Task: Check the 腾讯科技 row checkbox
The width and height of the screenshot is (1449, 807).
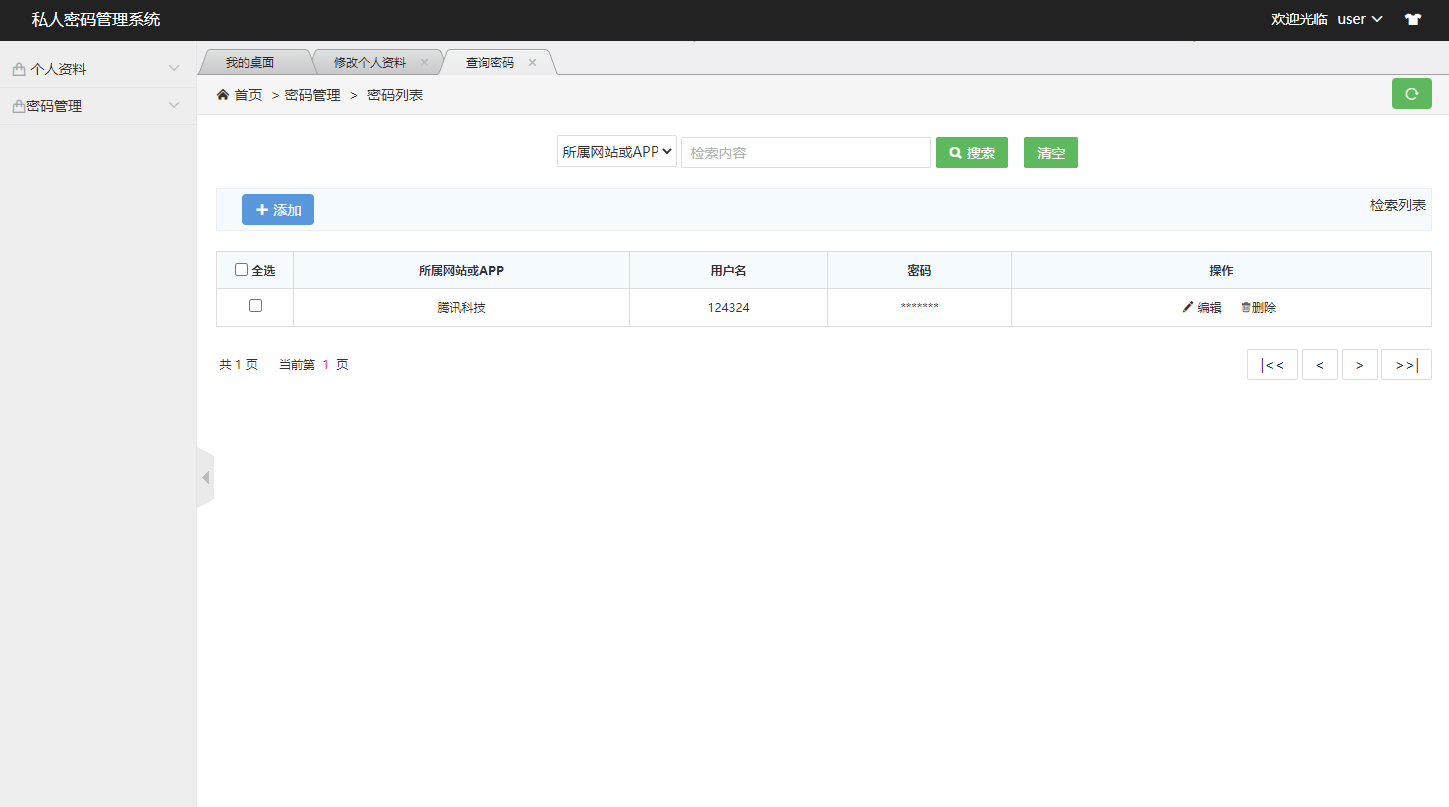Action: click(255, 306)
